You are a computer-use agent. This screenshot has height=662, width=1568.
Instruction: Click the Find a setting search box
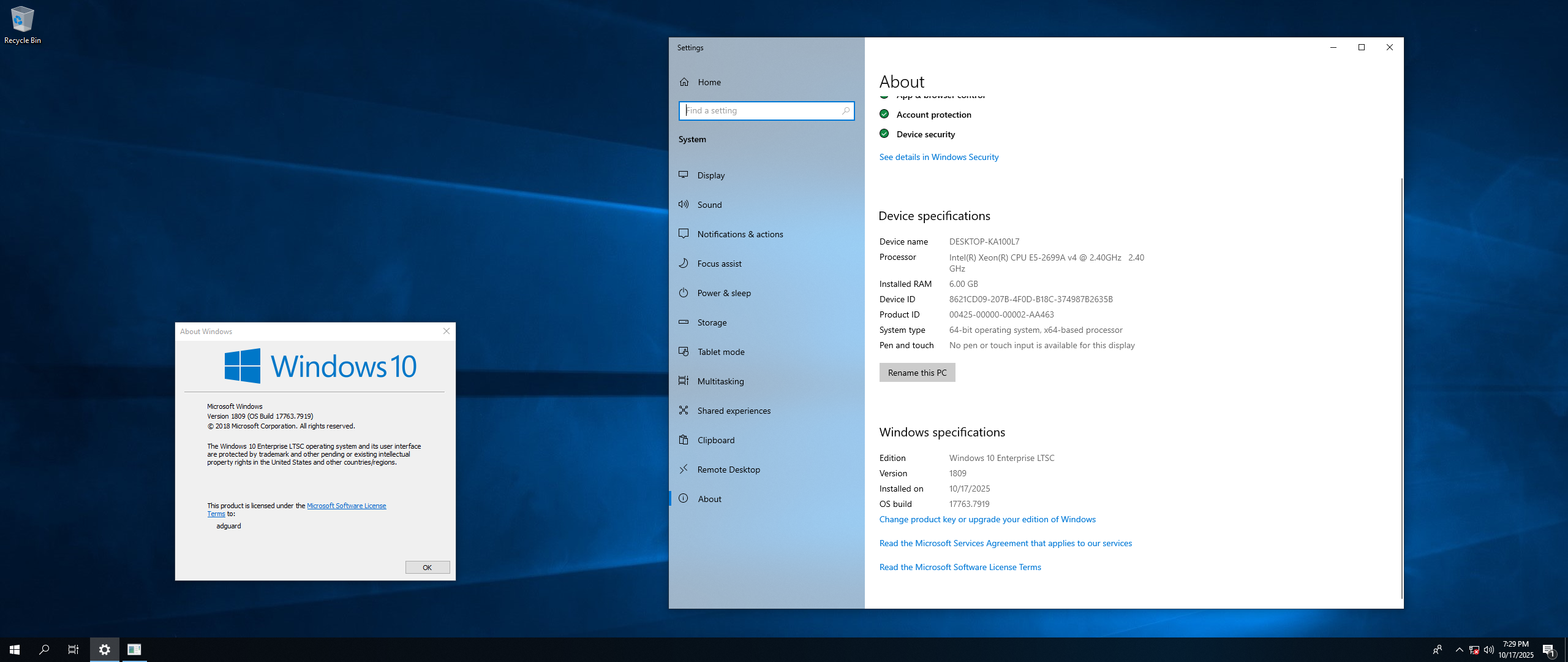tap(763, 111)
